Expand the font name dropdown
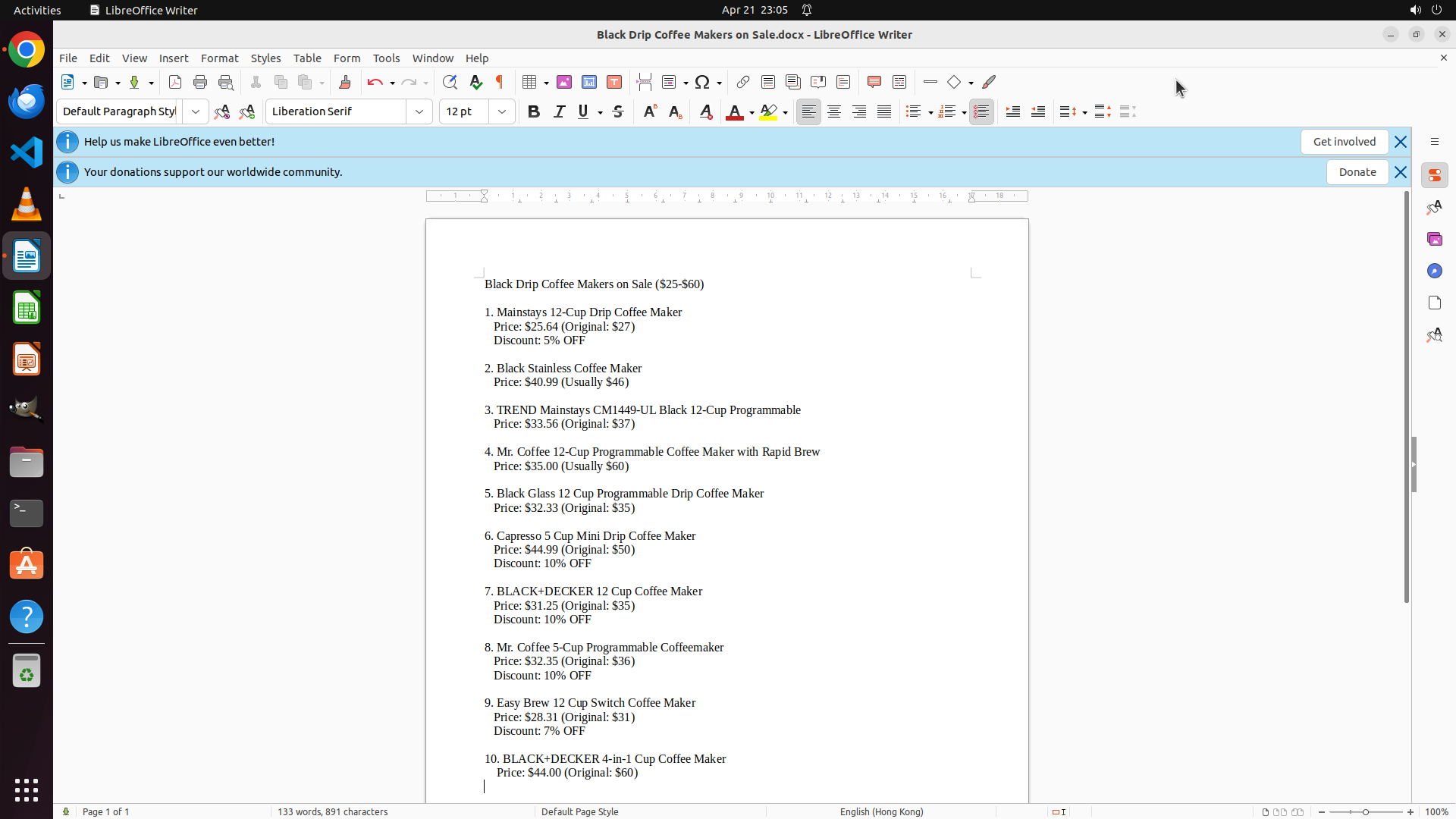 [x=419, y=111]
